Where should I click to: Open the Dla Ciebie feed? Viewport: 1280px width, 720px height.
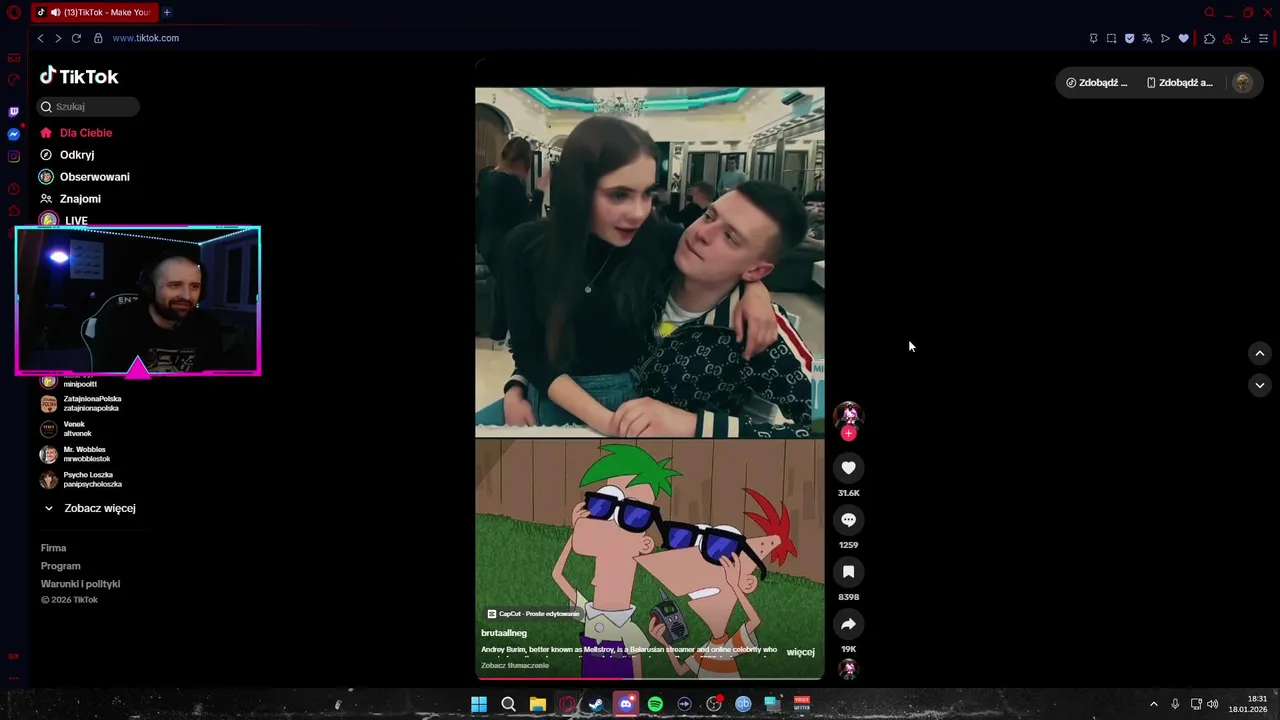[76, 132]
